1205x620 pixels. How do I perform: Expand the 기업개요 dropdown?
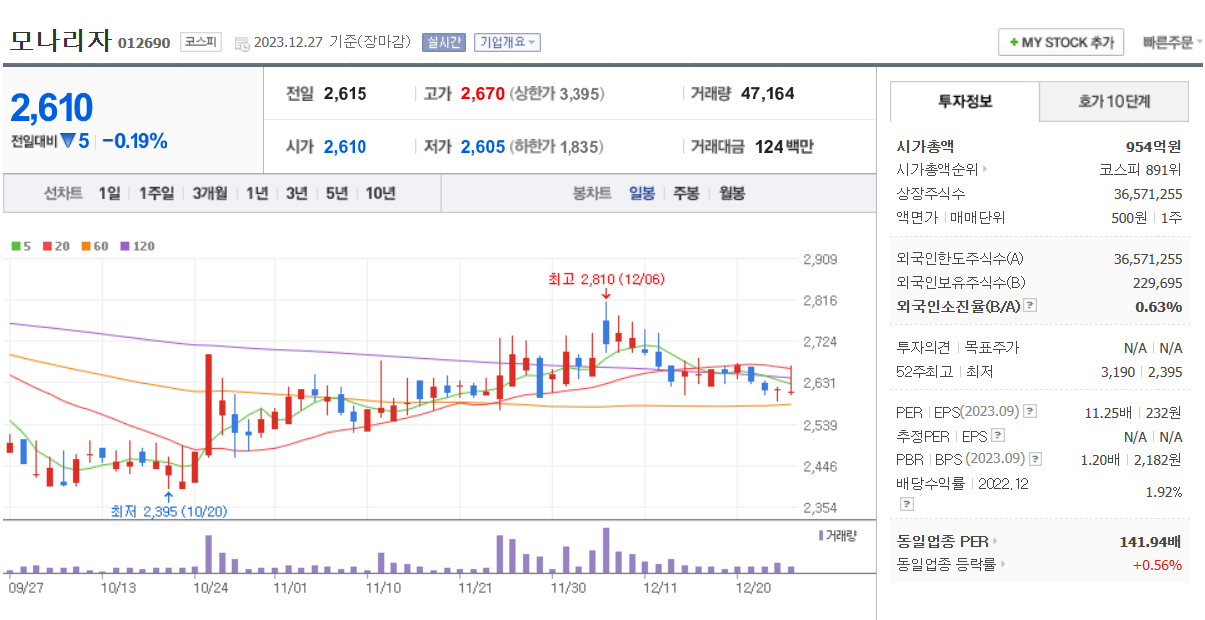[507, 42]
